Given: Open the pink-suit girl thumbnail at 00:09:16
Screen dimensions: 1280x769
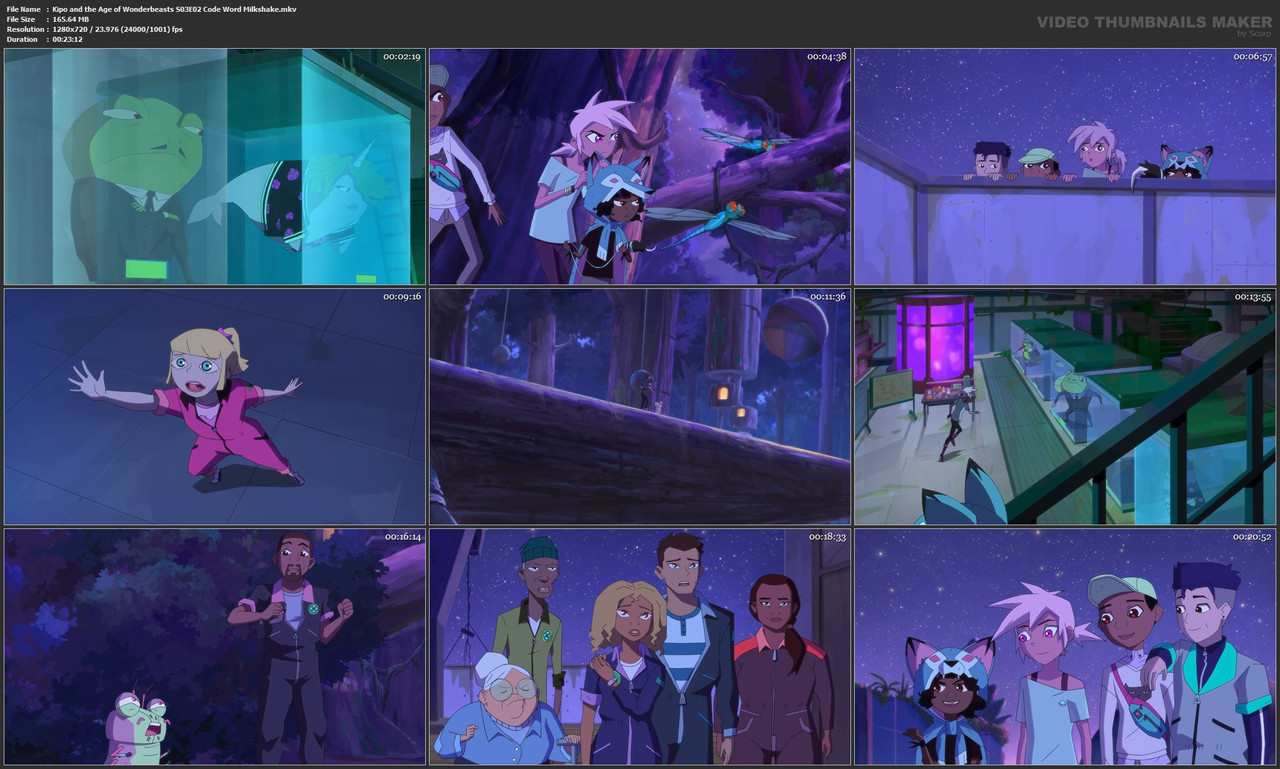Looking at the screenshot, I should (x=215, y=407).
